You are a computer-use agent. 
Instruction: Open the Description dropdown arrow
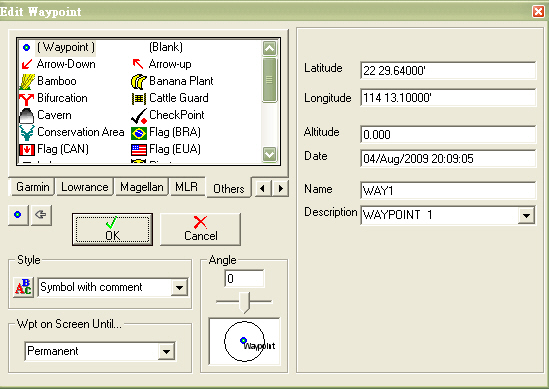pos(526,215)
